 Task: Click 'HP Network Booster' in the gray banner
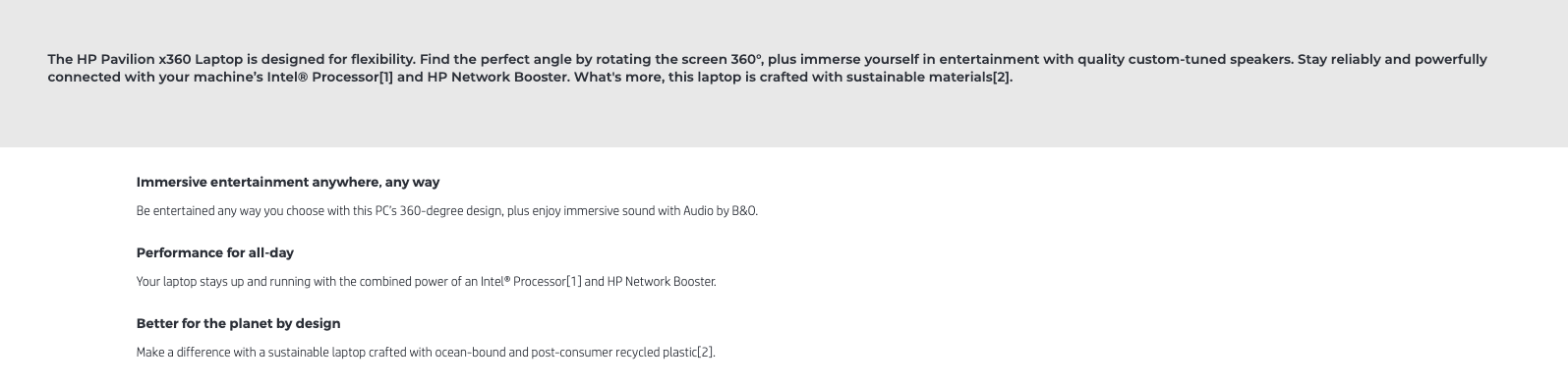(x=496, y=77)
